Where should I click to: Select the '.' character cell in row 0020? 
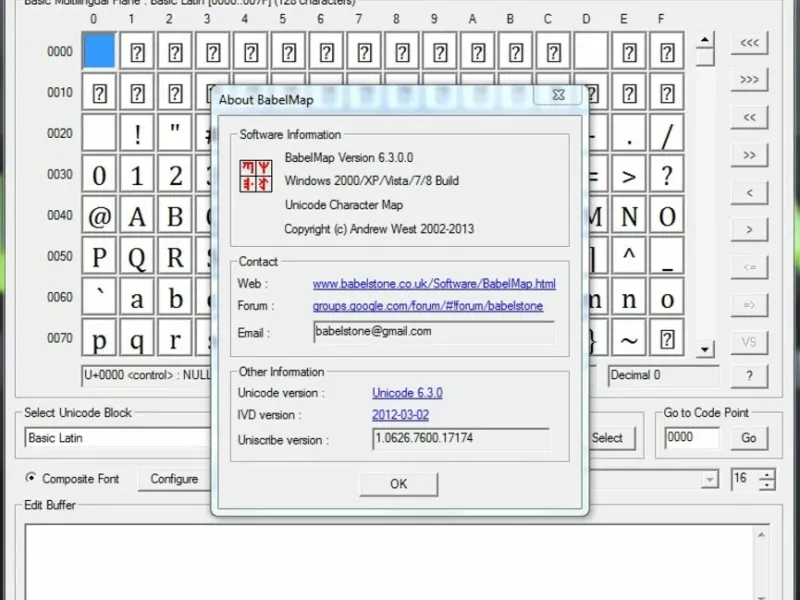tap(629, 133)
